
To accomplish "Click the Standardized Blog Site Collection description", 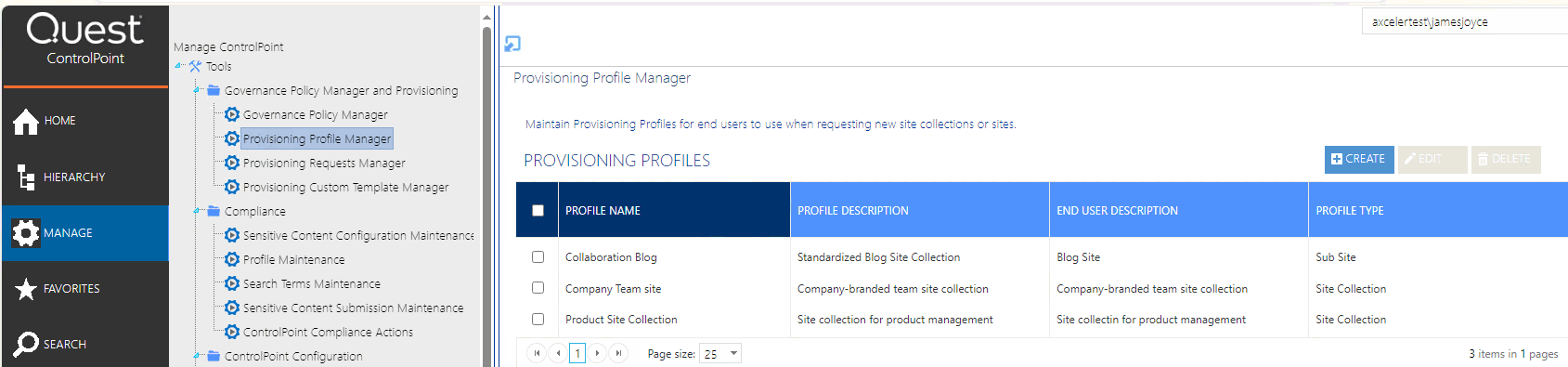I will pos(878,257).
